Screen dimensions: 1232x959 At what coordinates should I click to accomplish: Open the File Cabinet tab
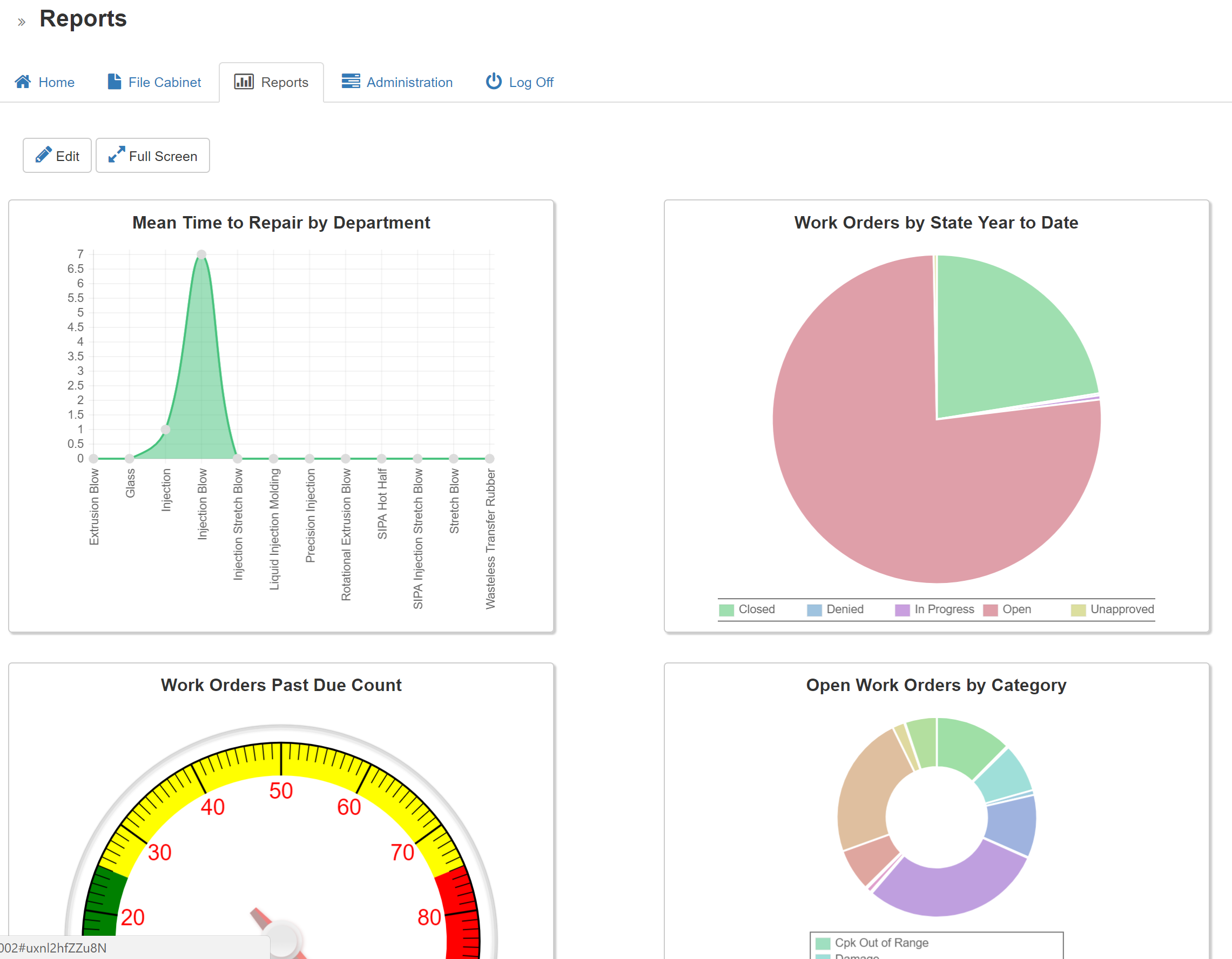pyautogui.click(x=164, y=82)
